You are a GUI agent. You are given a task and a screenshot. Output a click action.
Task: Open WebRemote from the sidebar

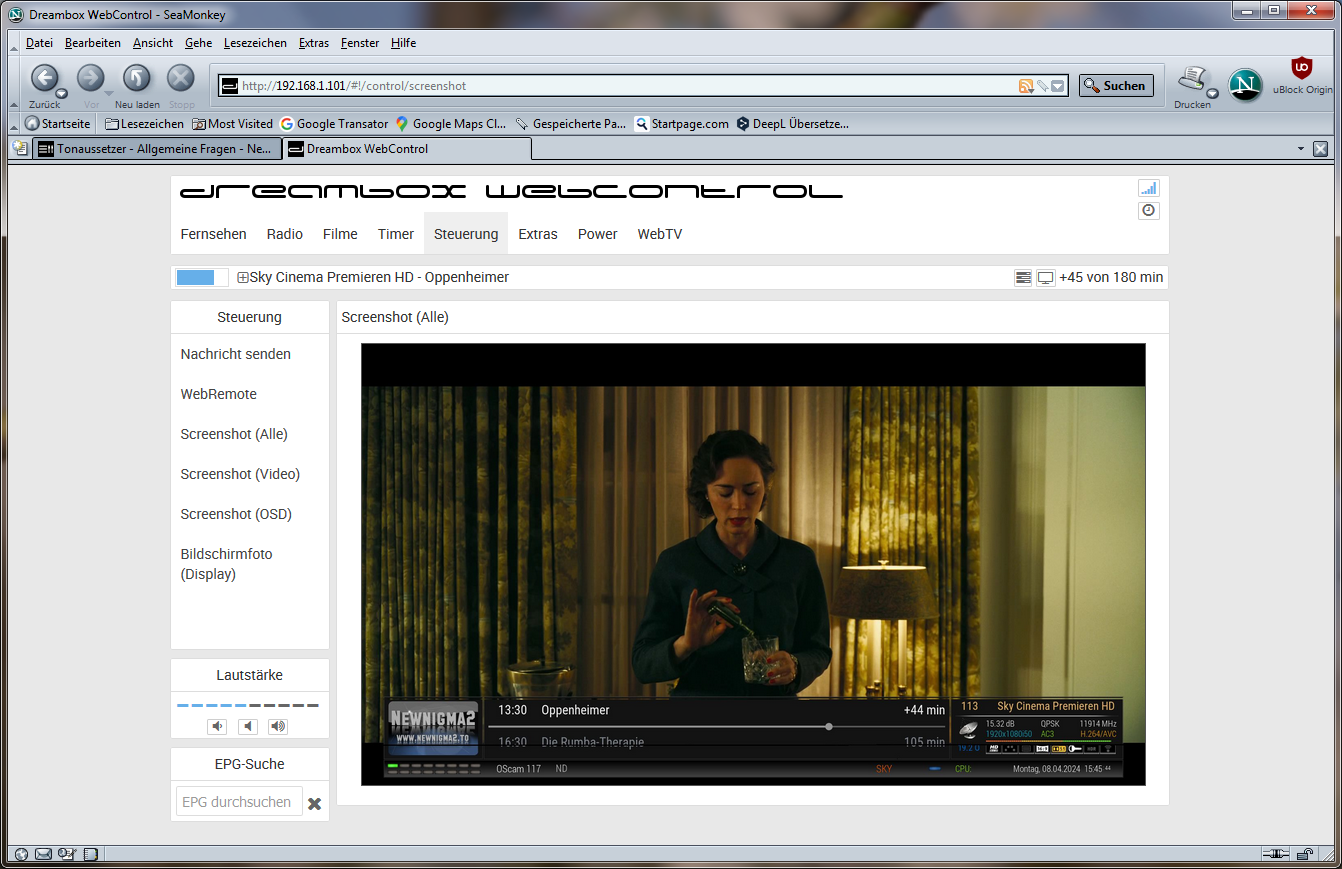(219, 394)
